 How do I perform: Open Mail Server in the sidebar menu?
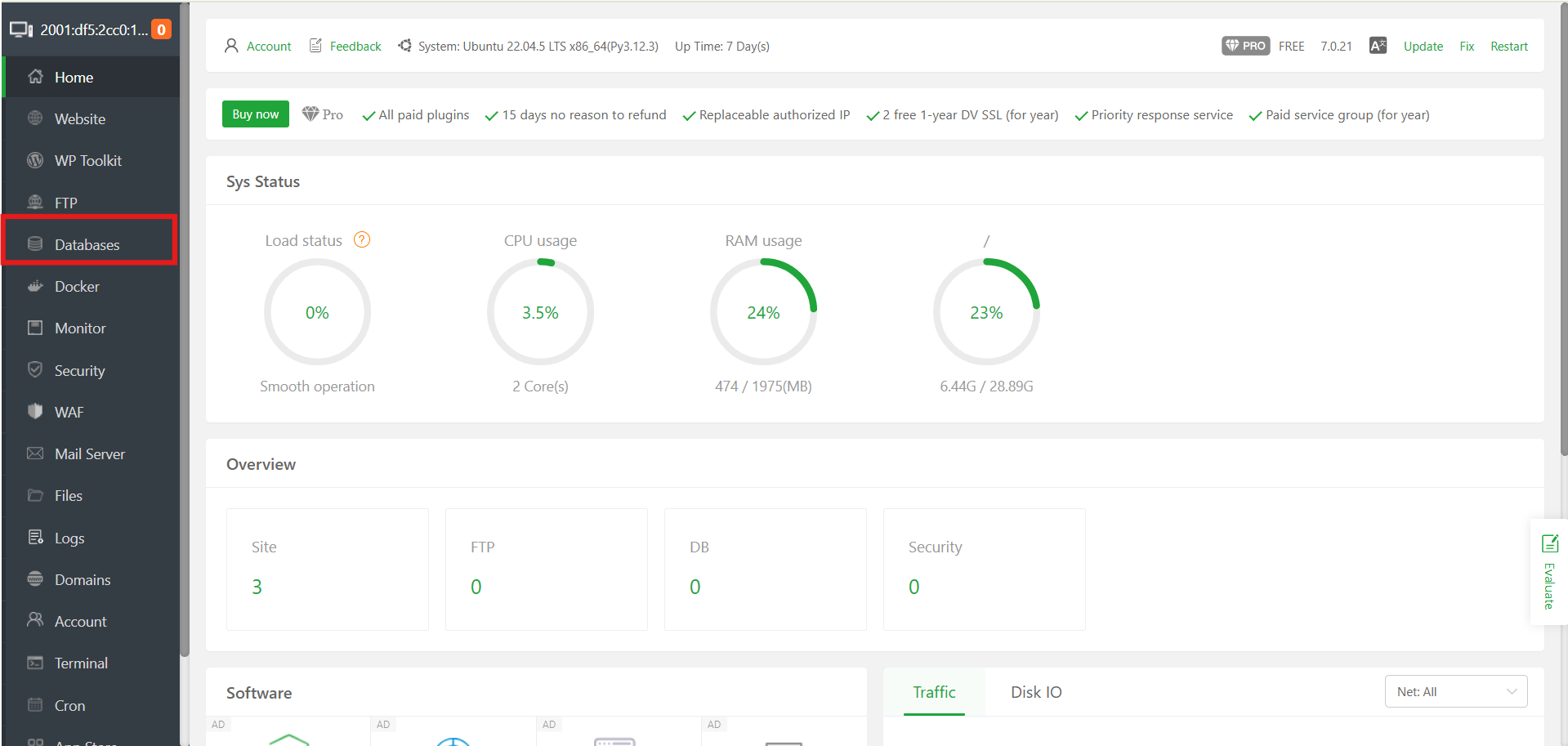click(x=91, y=453)
